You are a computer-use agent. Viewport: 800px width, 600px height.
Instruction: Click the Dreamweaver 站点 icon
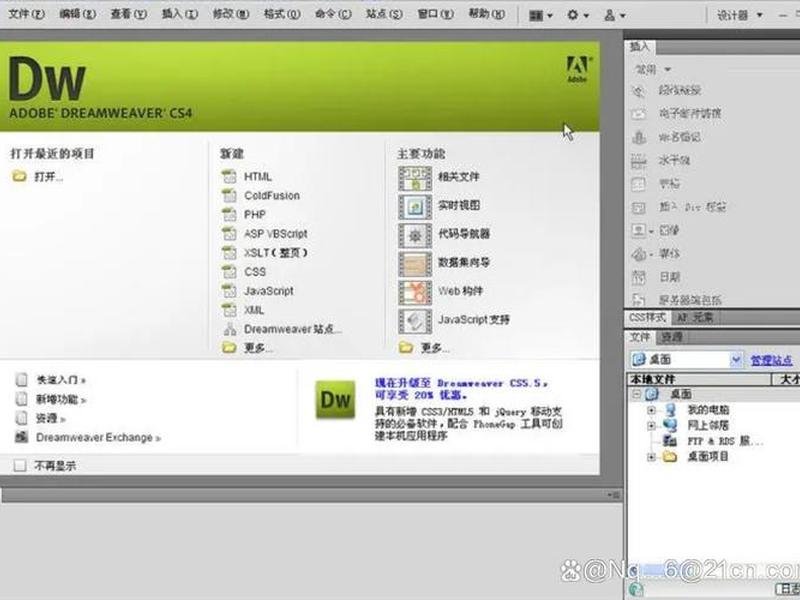coord(230,329)
